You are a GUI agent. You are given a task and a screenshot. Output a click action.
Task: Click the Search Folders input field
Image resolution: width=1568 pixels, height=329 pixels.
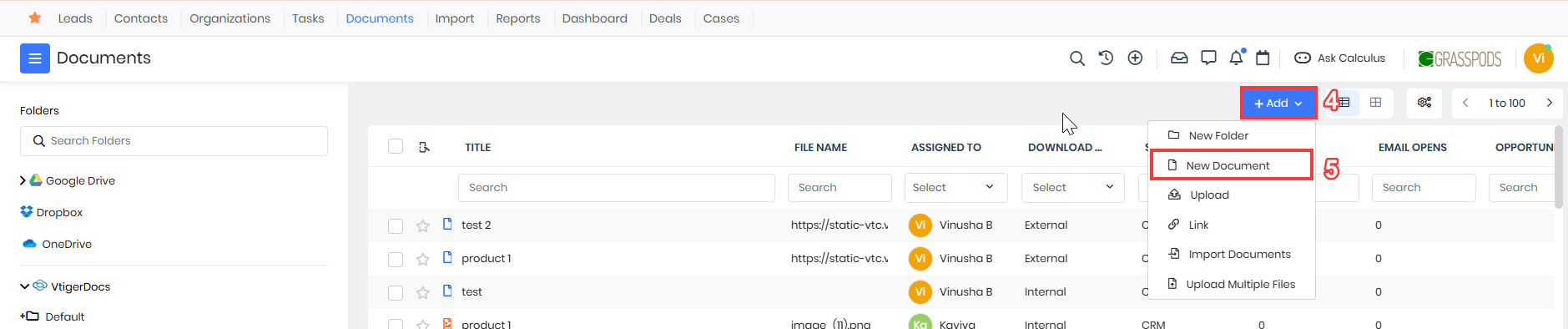174,141
